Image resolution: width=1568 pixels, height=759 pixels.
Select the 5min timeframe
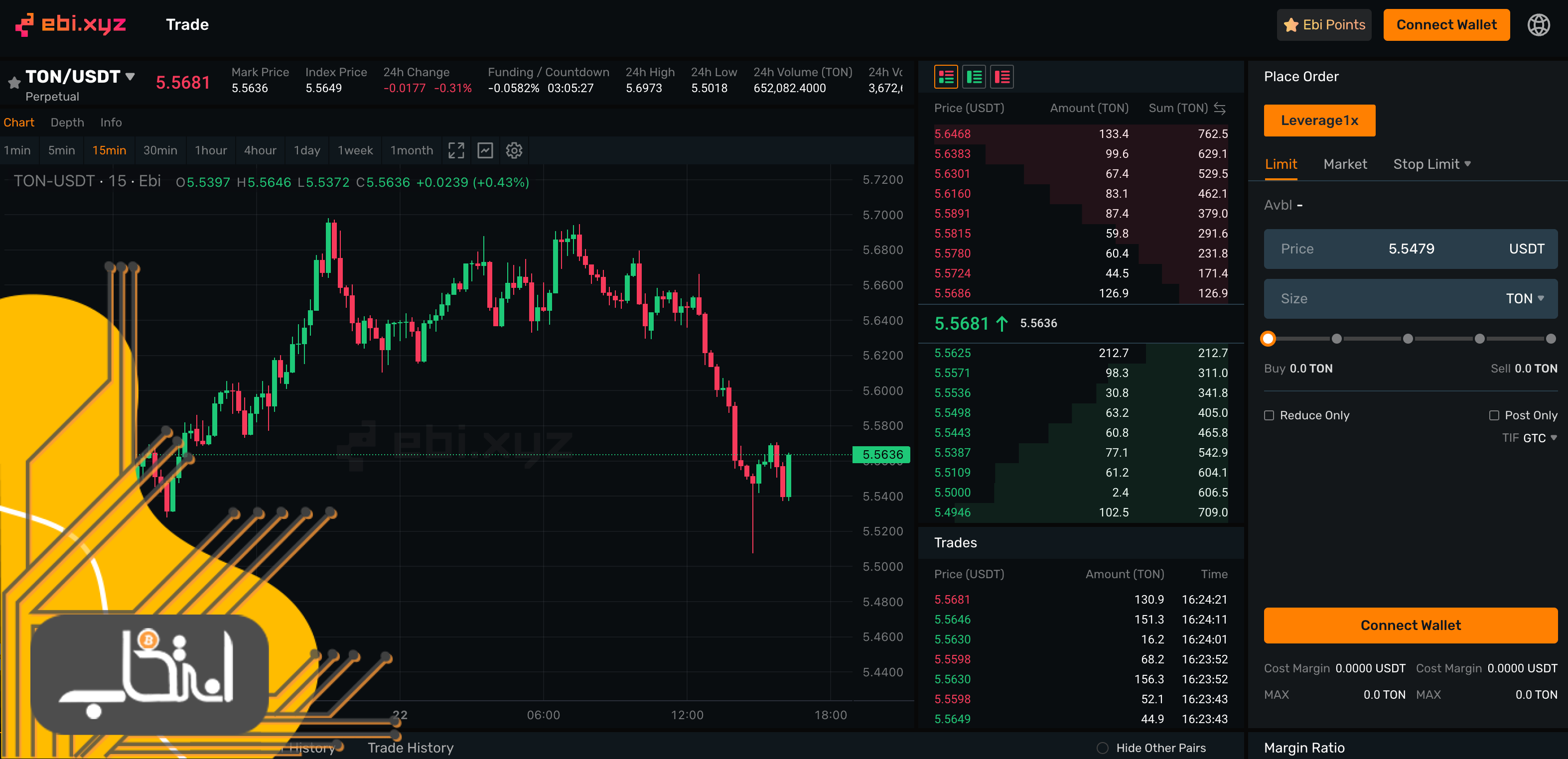tap(61, 150)
